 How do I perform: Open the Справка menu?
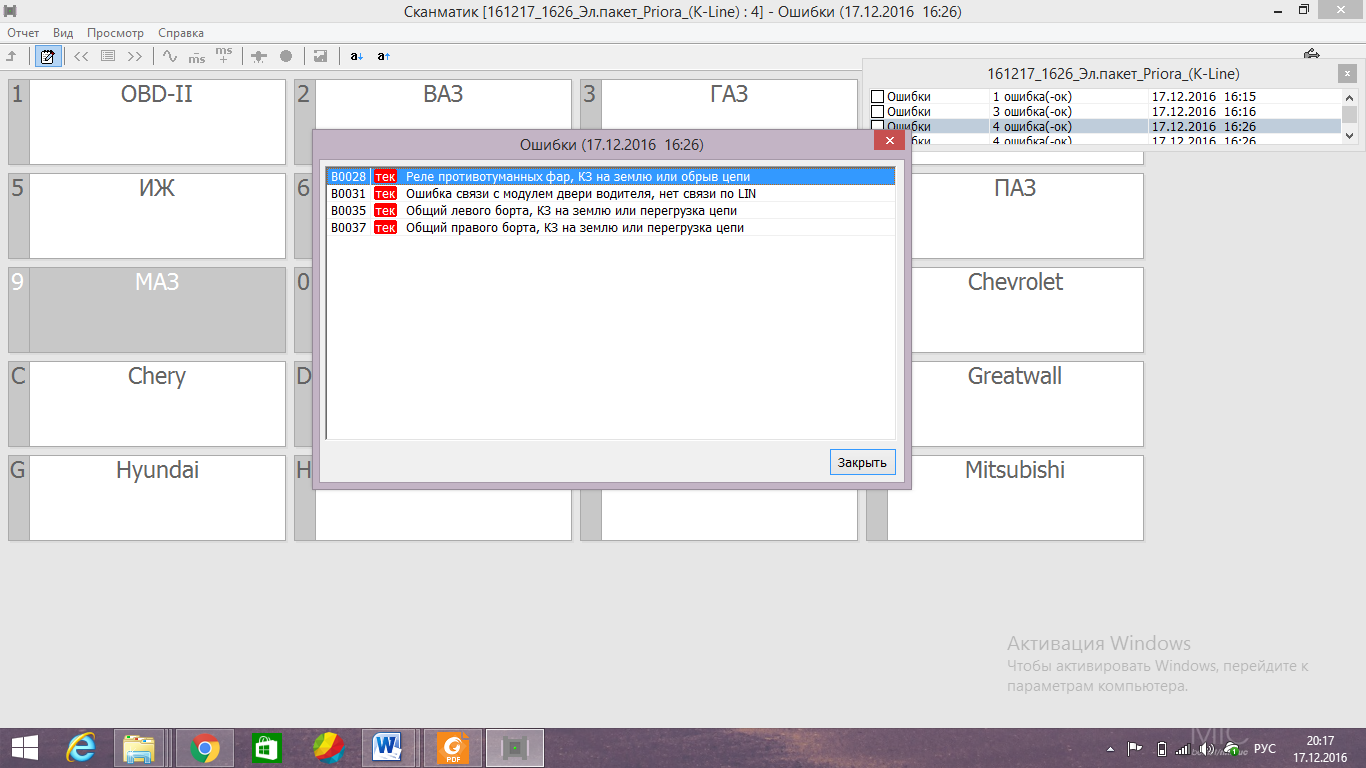(x=181, y=33)
